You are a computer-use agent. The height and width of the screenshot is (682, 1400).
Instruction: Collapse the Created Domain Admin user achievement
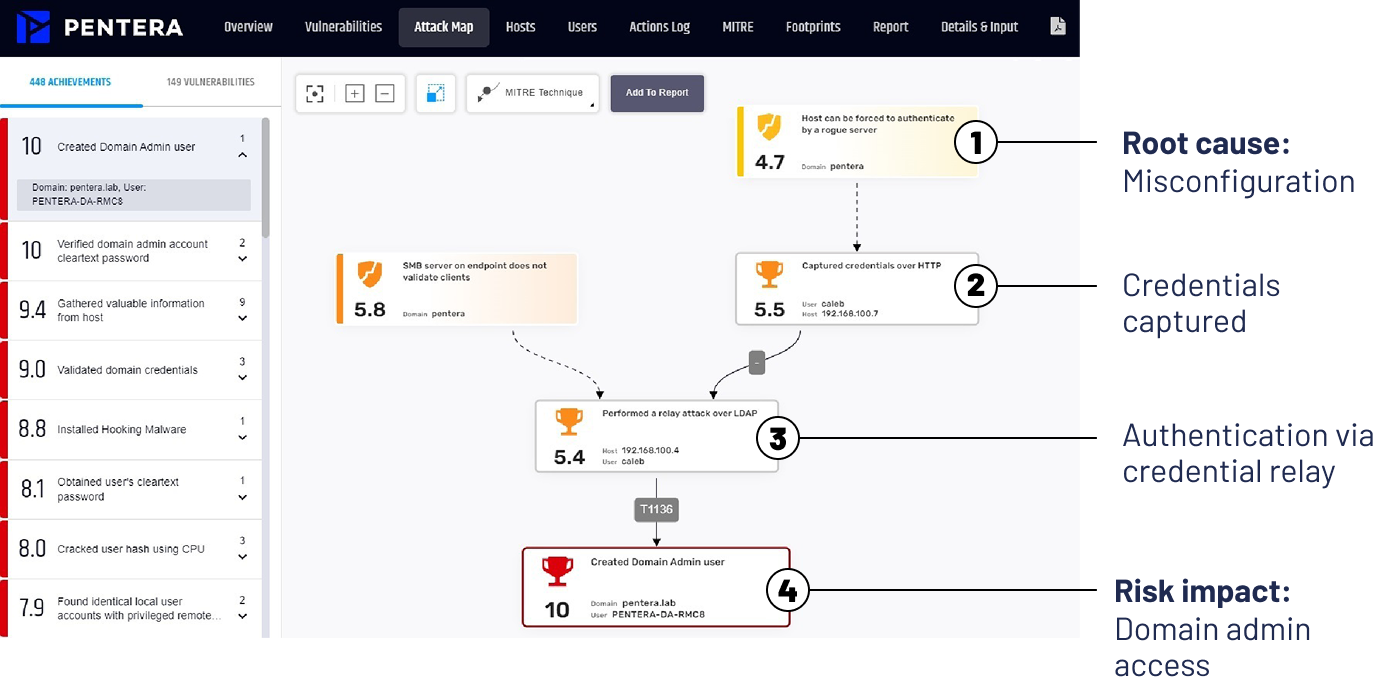pos(242,155)
